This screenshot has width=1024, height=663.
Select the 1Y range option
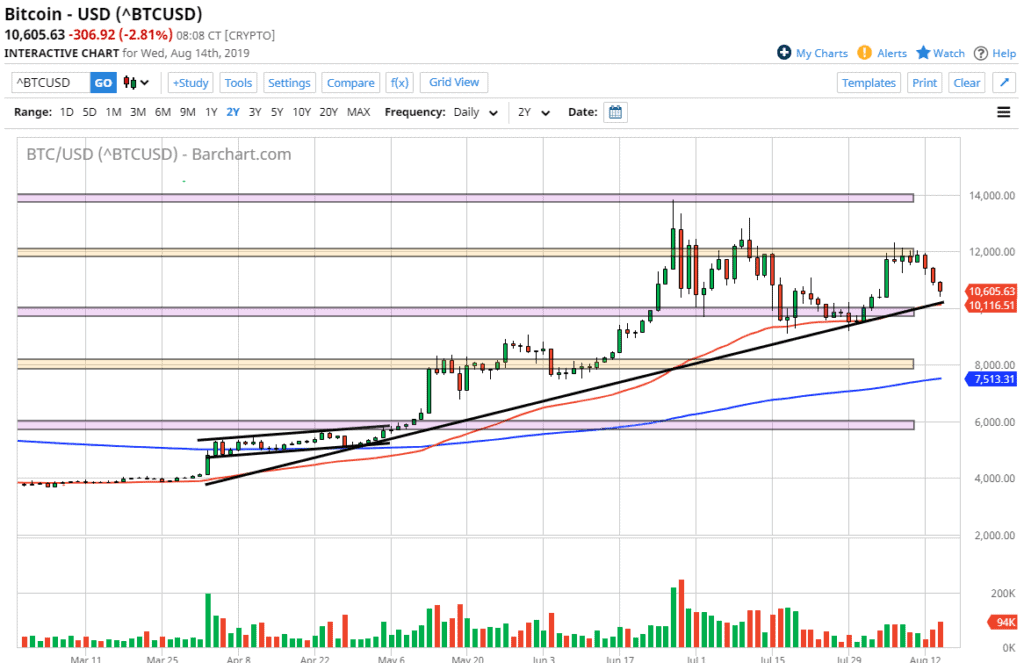click(211, 112)
